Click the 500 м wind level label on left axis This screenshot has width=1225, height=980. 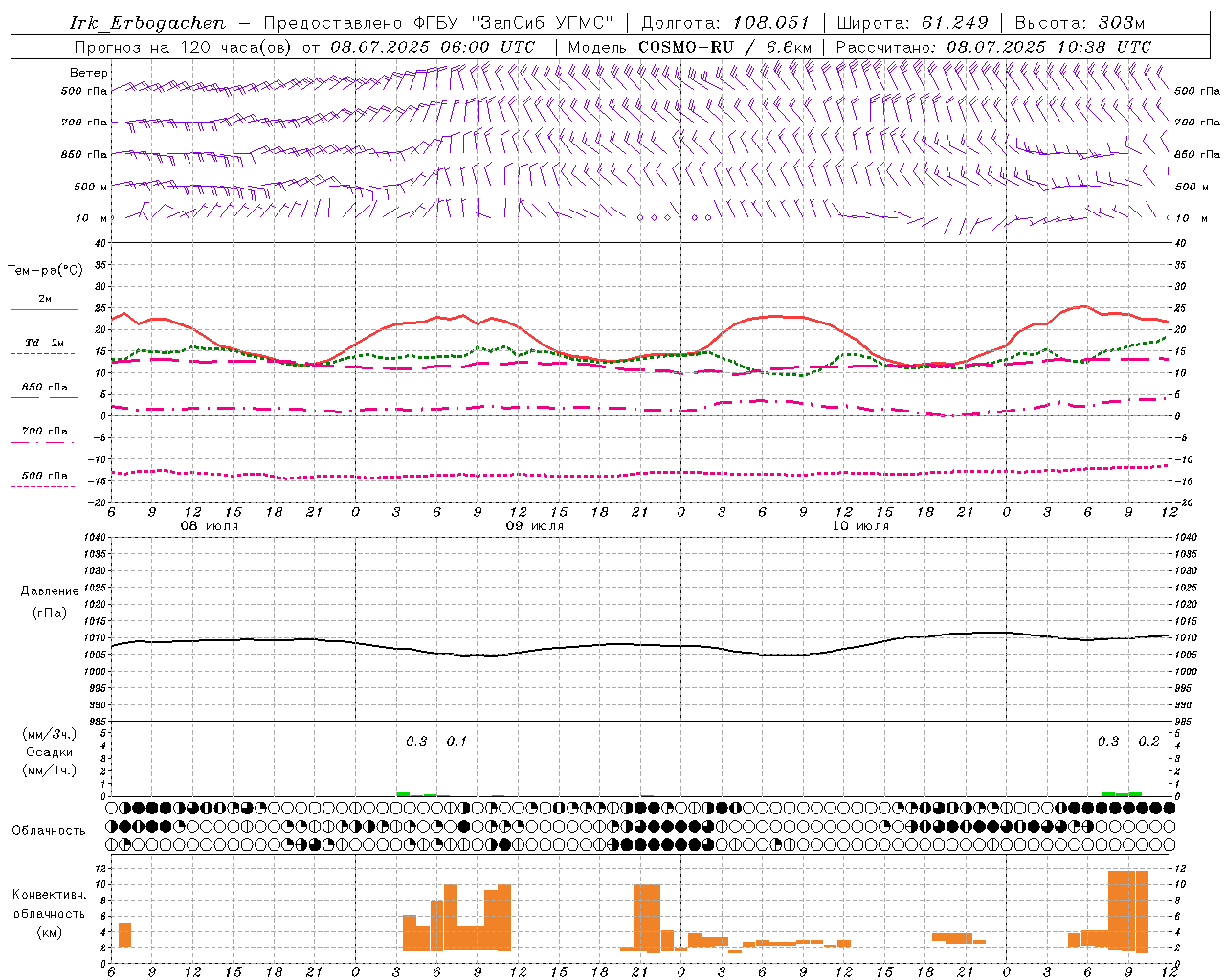coord(91,187)
